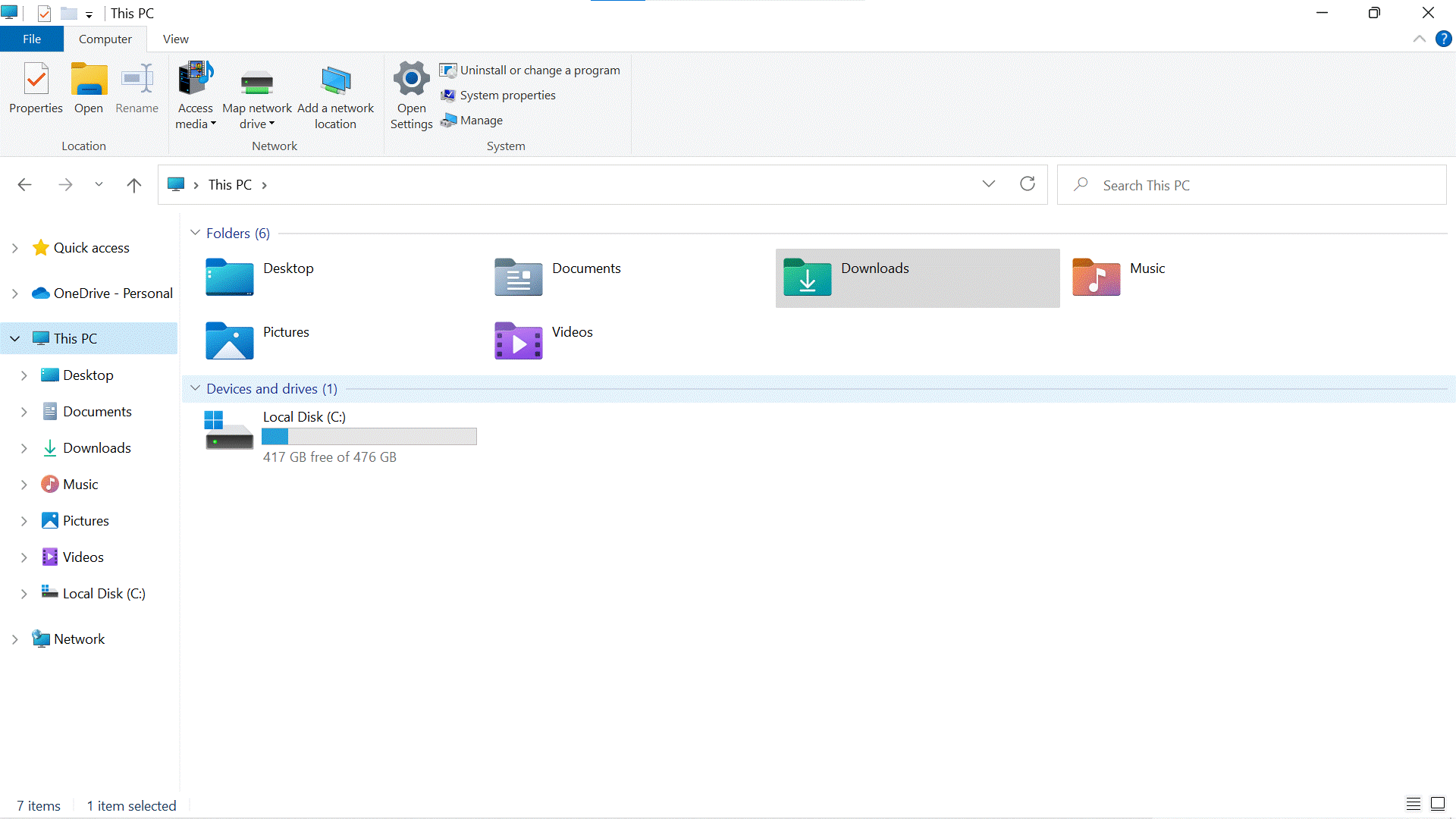Switch to the Computer ribbon tab
Screen dimensions: 1456x819
point(105,39)
